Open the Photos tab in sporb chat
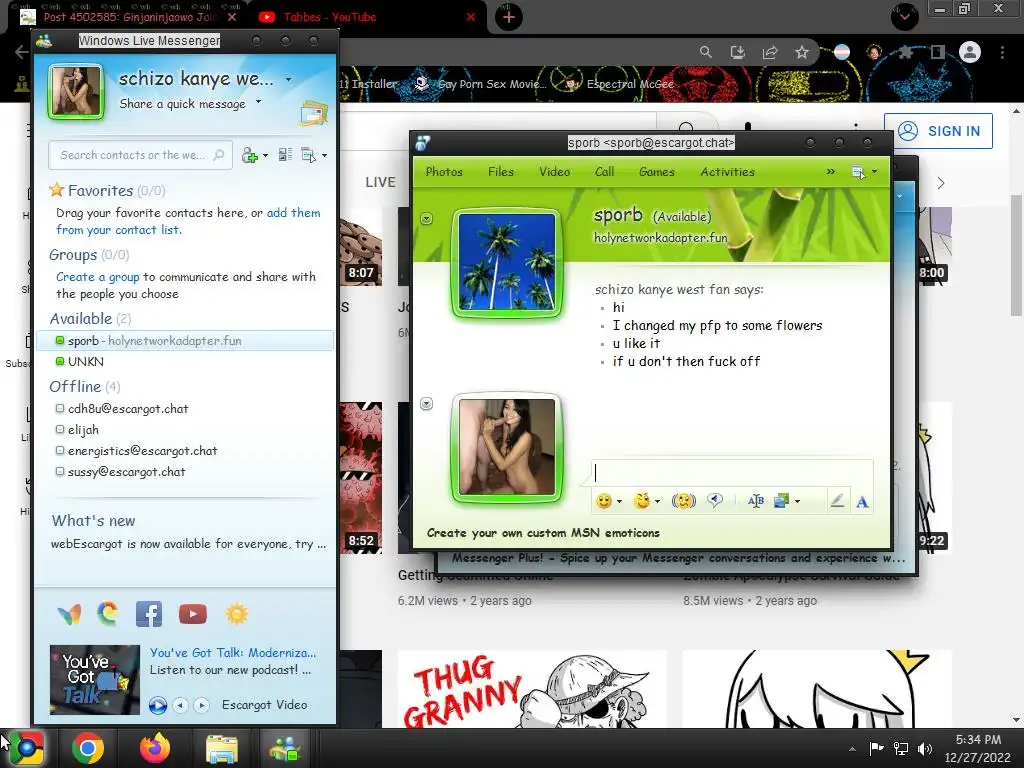This screenshot has height=768, width=1024. pos(444,172)
